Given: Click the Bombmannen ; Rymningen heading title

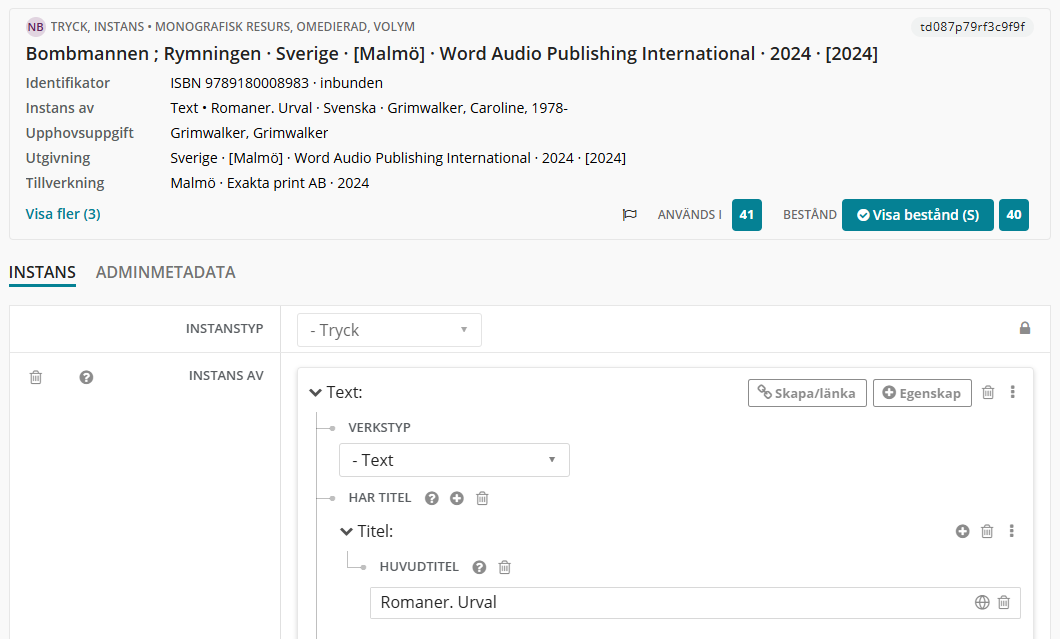Looking at the screenshot, I should [452, 54].
